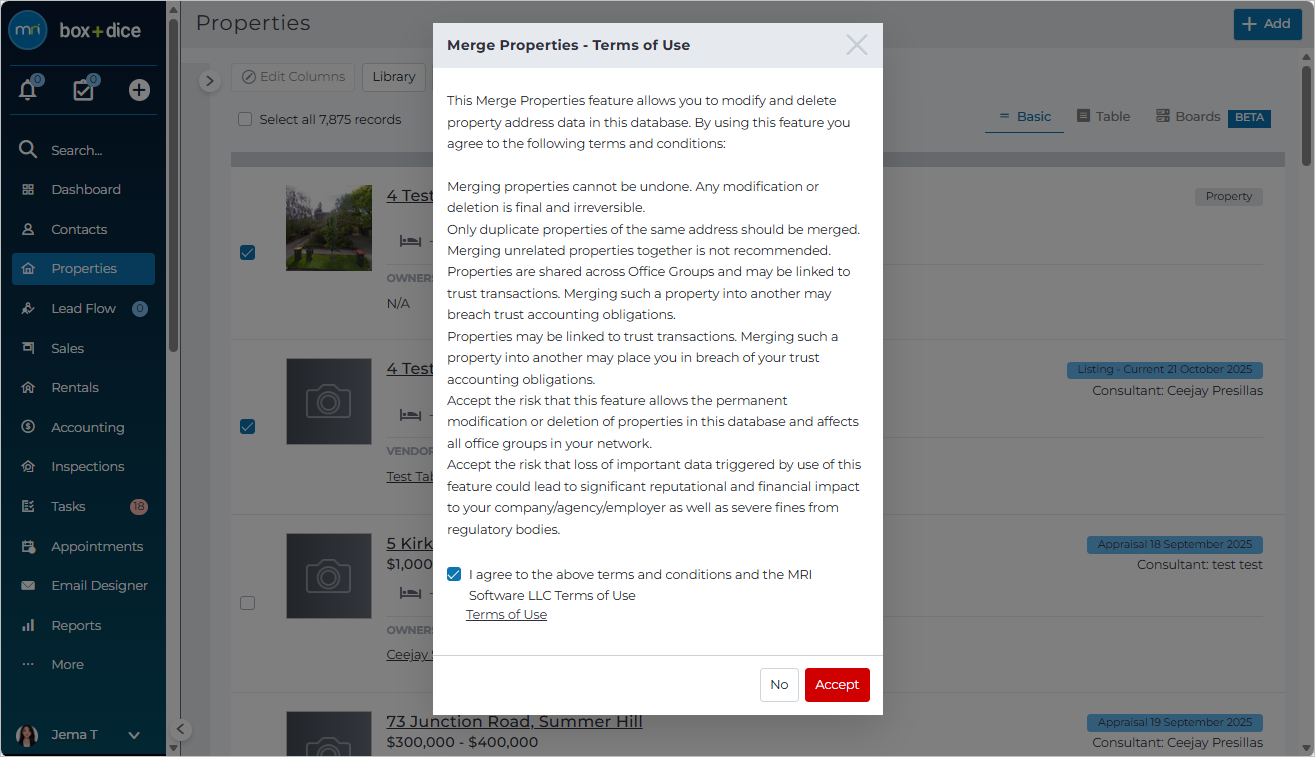Expand the More menu in sidebar

84,664
